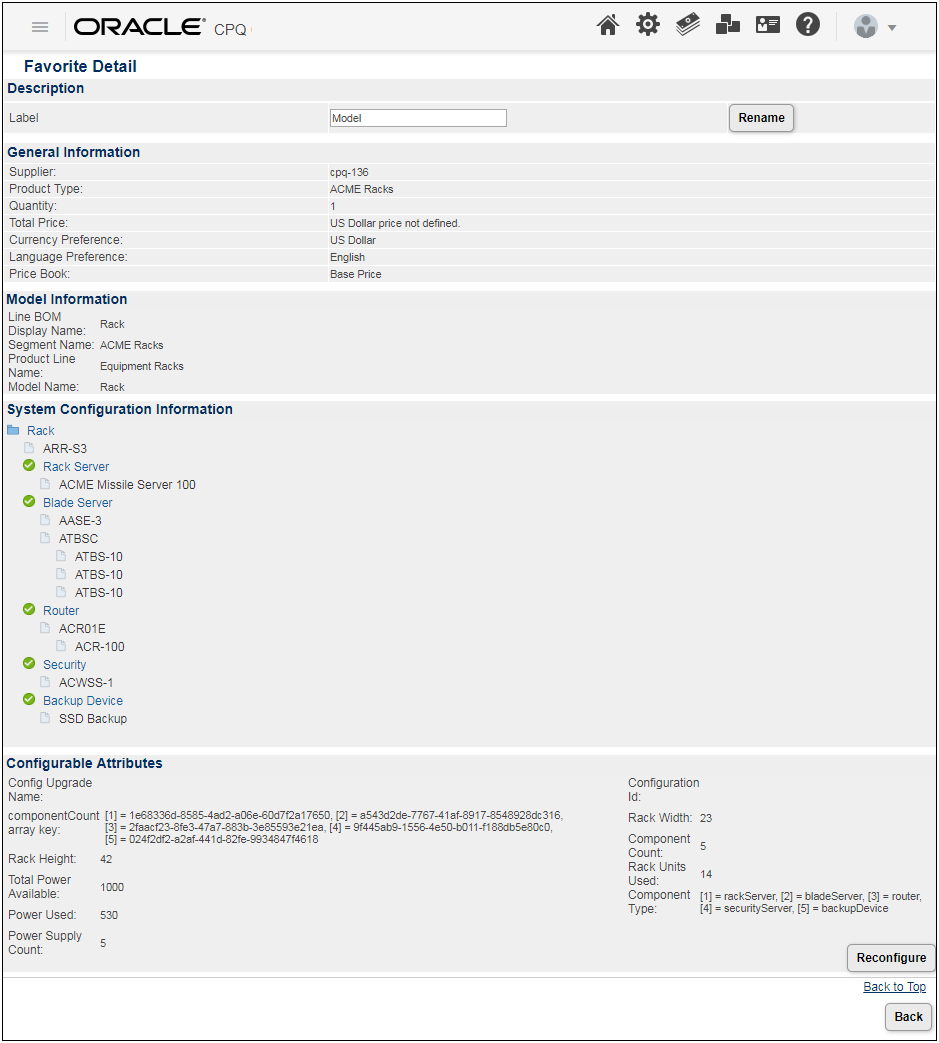Open the commerce blocks icon in header
This screenshot has width=939, height=1043.
point(728,24)
